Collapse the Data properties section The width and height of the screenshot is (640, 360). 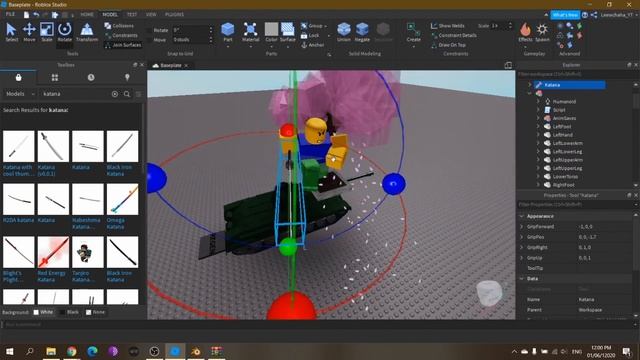point(522,279)
